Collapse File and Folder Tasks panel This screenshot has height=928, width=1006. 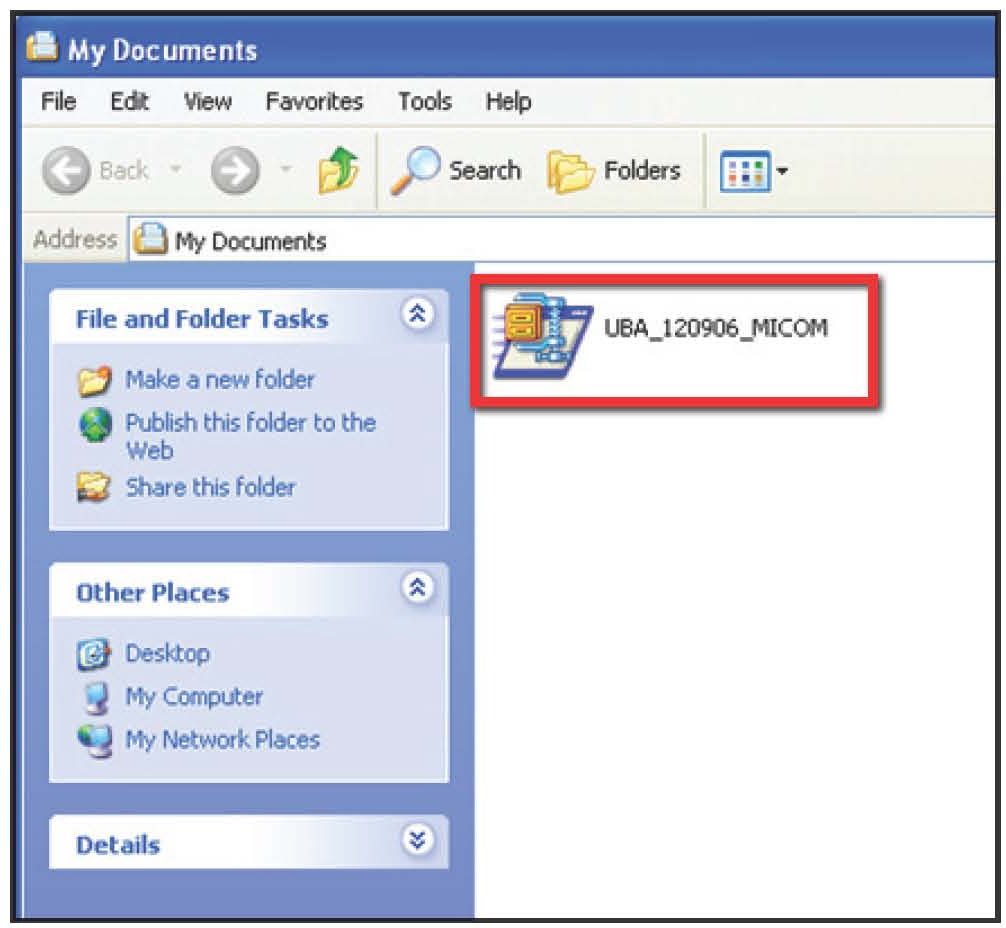tap(417, 314)
